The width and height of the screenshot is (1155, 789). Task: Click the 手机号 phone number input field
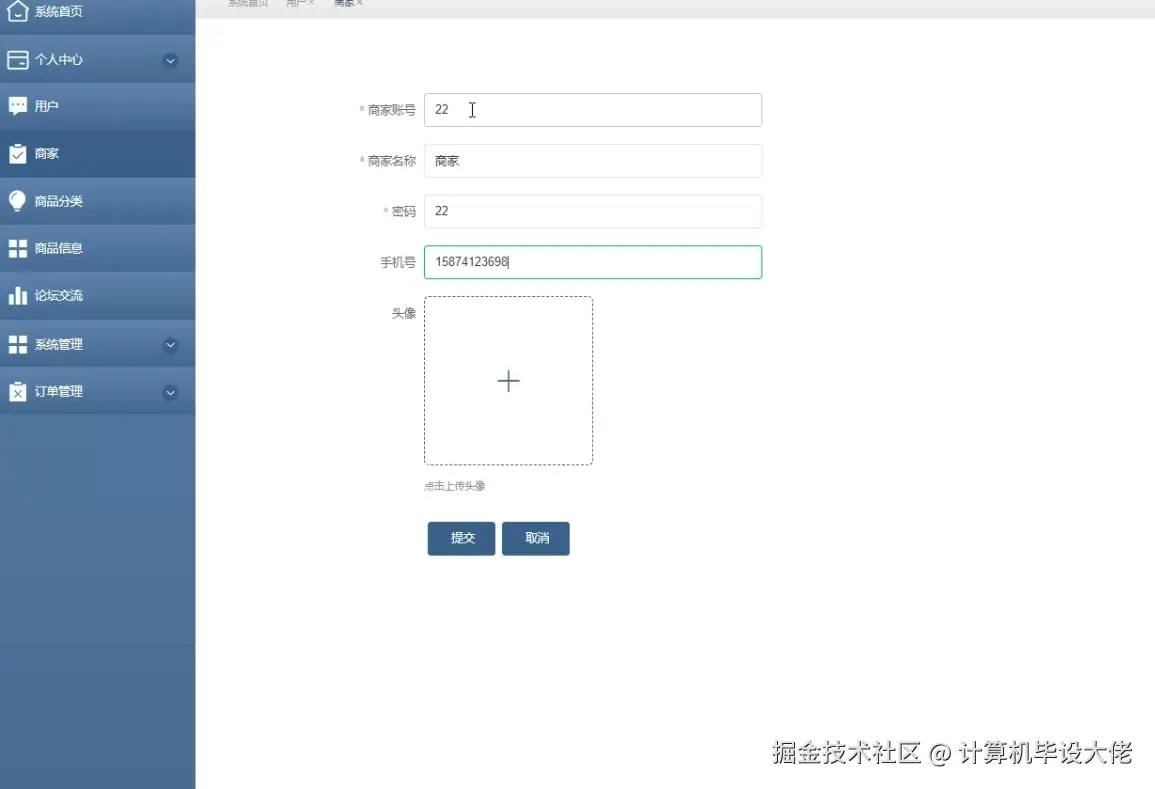click(x=593, y=262)
